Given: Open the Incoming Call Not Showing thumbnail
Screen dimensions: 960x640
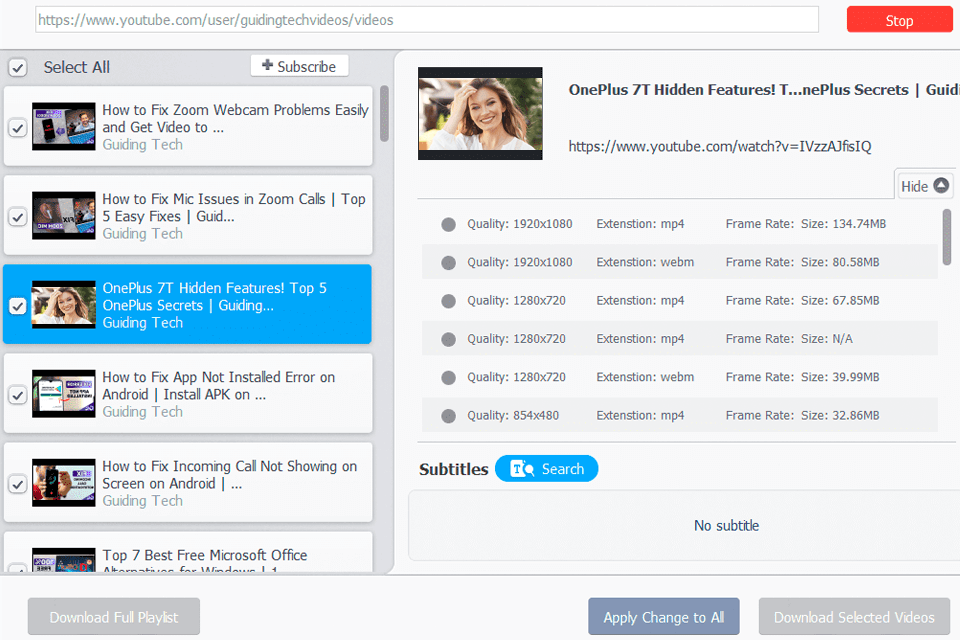Looking at the screenshot, I should click(64, 483).
